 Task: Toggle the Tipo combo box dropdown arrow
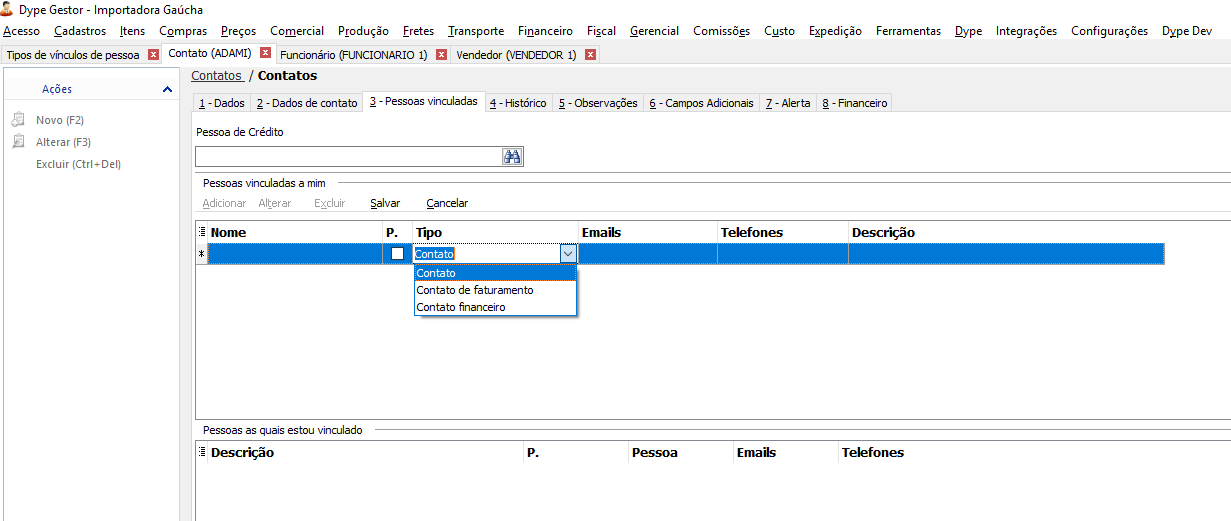(568, 253)
